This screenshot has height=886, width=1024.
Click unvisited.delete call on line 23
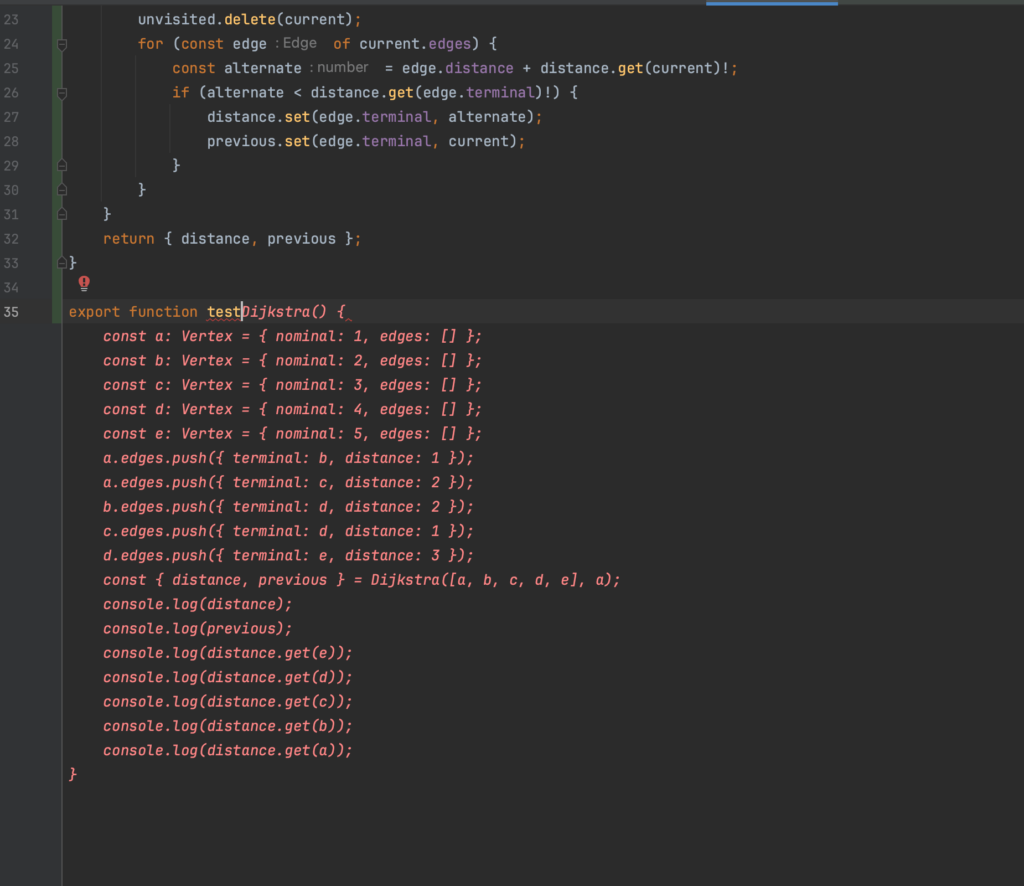[x=249, y=19]
